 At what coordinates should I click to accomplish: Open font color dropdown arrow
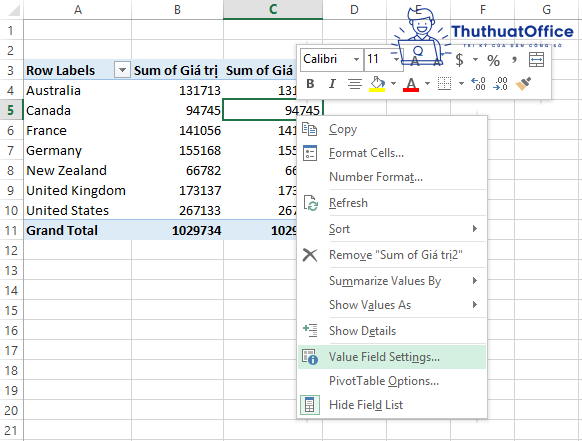(427, 84)
